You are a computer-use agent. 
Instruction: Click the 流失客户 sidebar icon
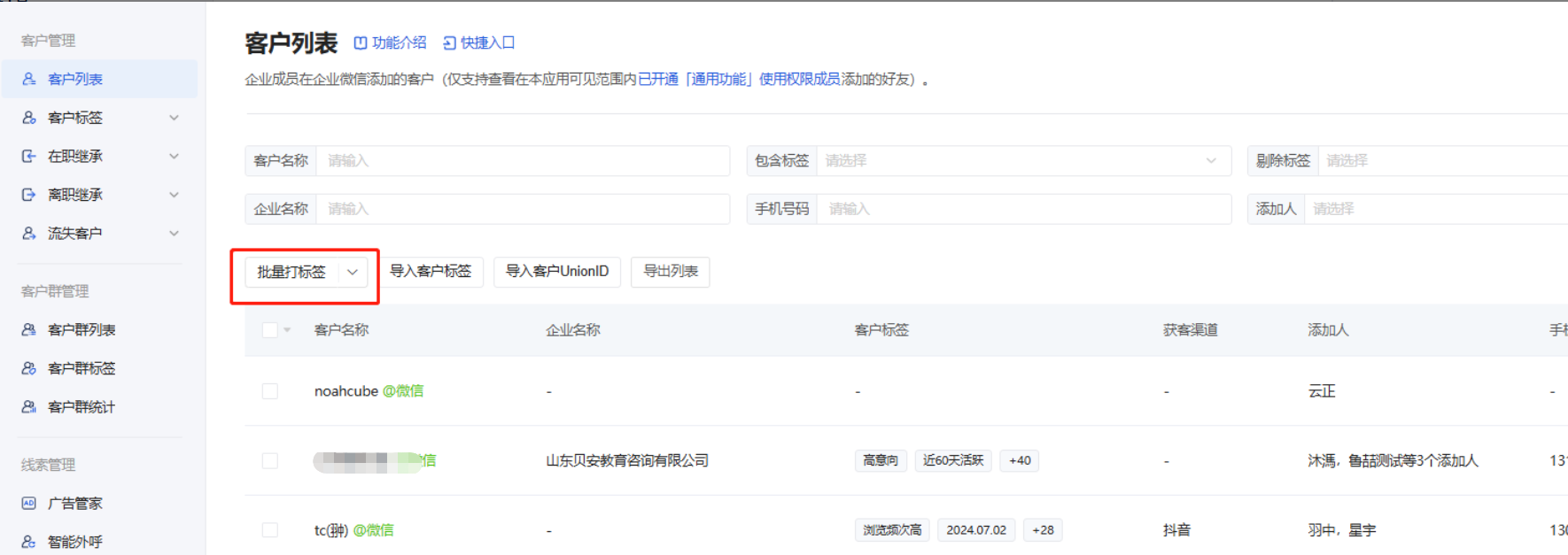pos(29,233)
